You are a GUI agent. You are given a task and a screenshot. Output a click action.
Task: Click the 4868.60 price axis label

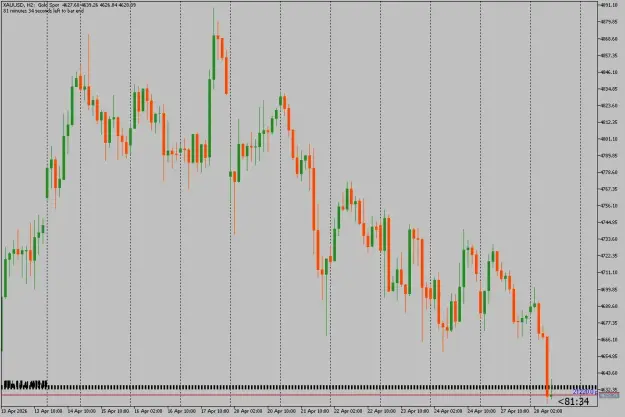[609, 39]
